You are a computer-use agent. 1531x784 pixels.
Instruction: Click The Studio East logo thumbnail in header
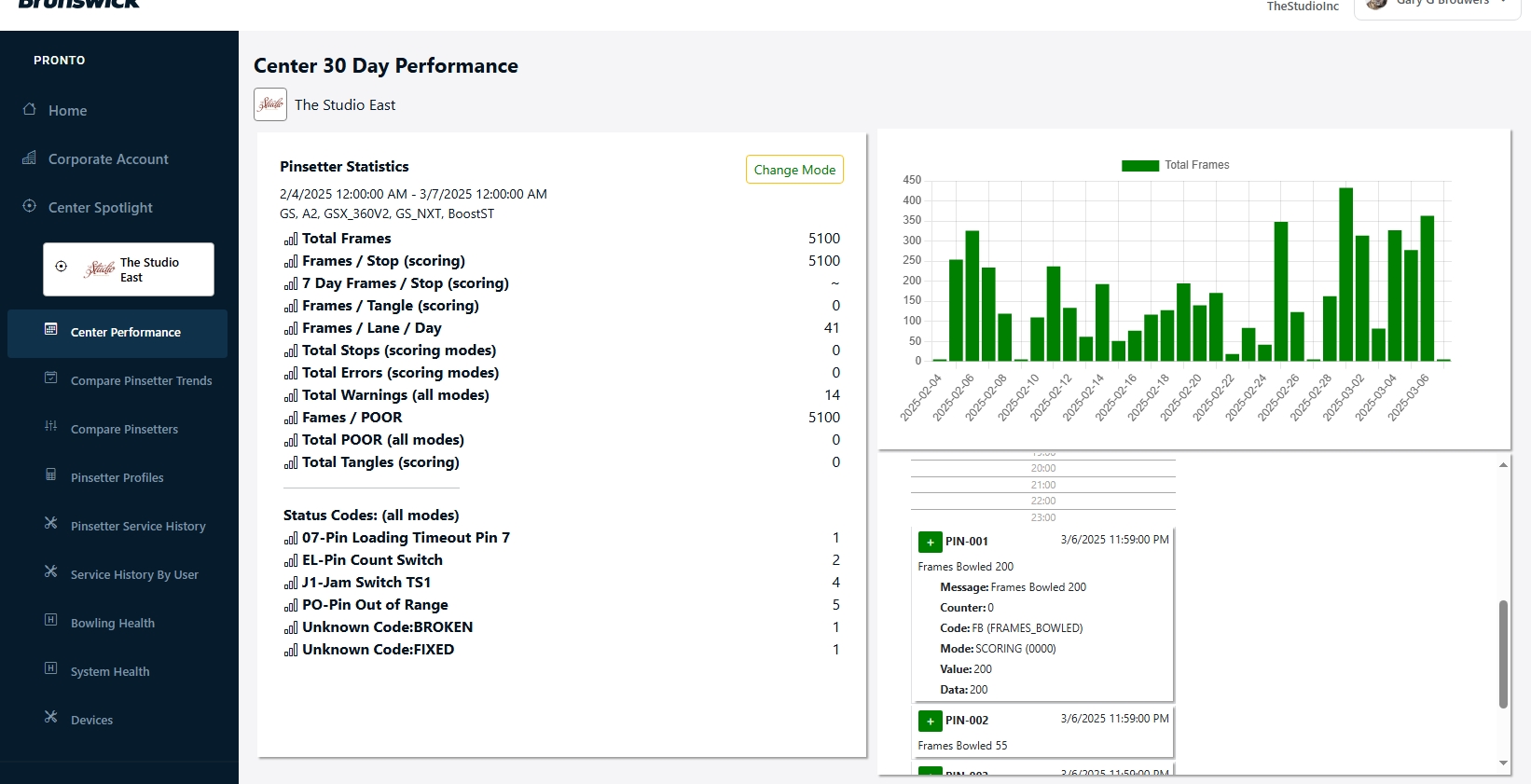(x=270, y=104)
